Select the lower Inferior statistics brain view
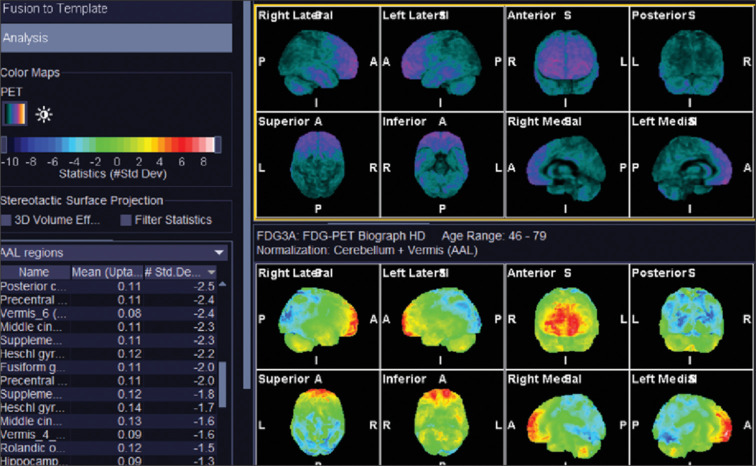Viewport: 756px width, 466px height. (441, 420)
